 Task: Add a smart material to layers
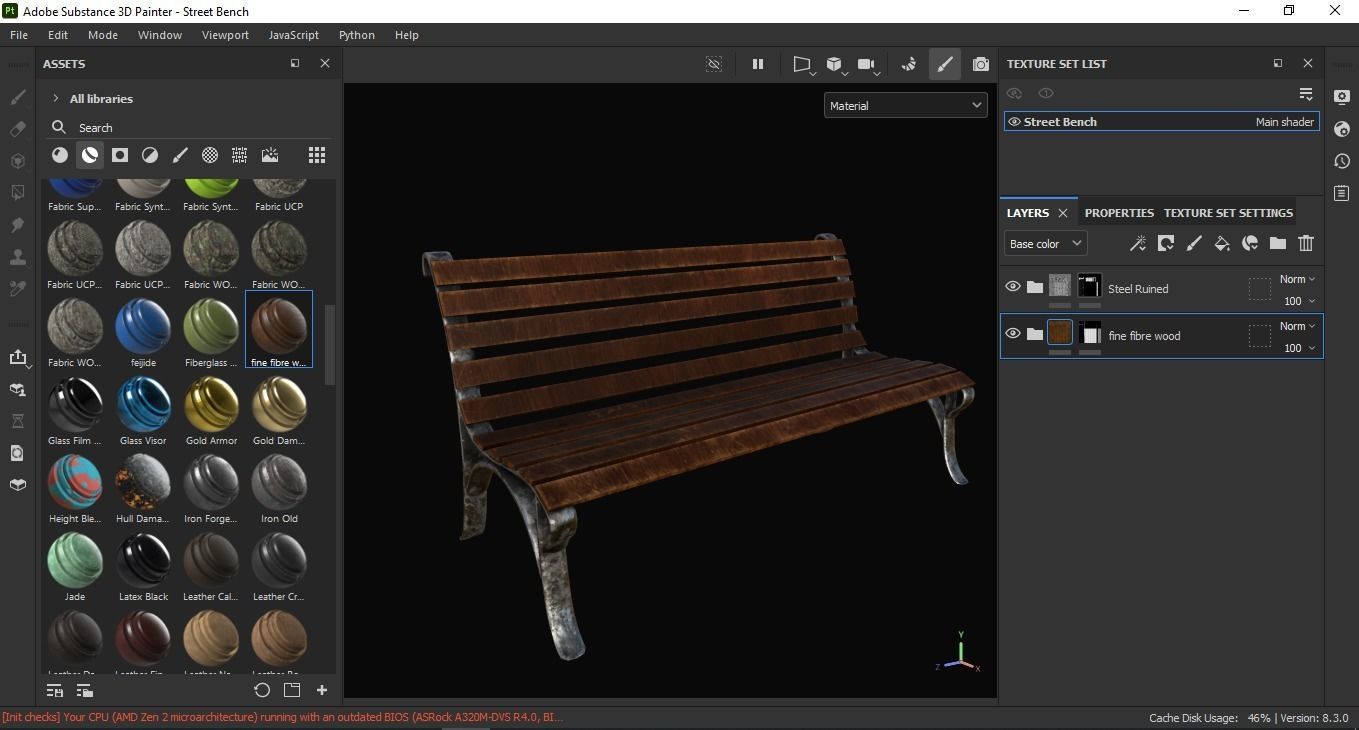coord(1250,243)
